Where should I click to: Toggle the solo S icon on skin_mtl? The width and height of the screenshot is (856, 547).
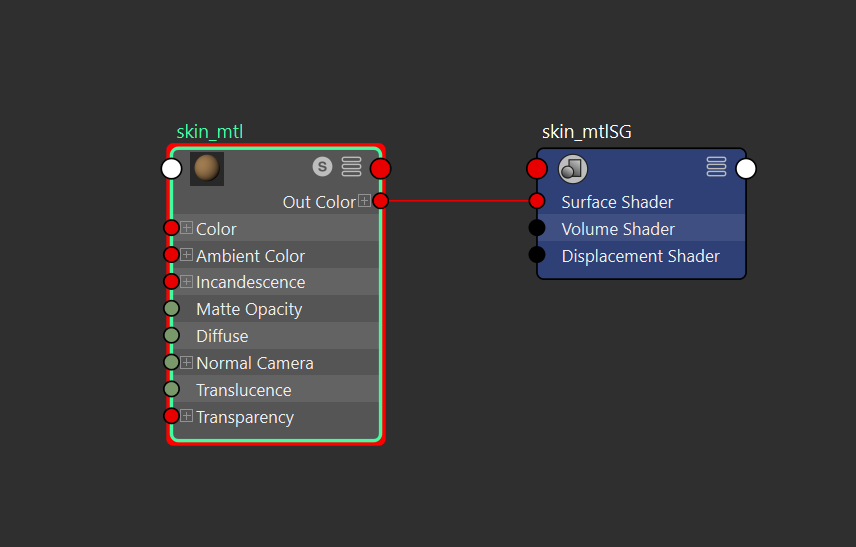322,167
